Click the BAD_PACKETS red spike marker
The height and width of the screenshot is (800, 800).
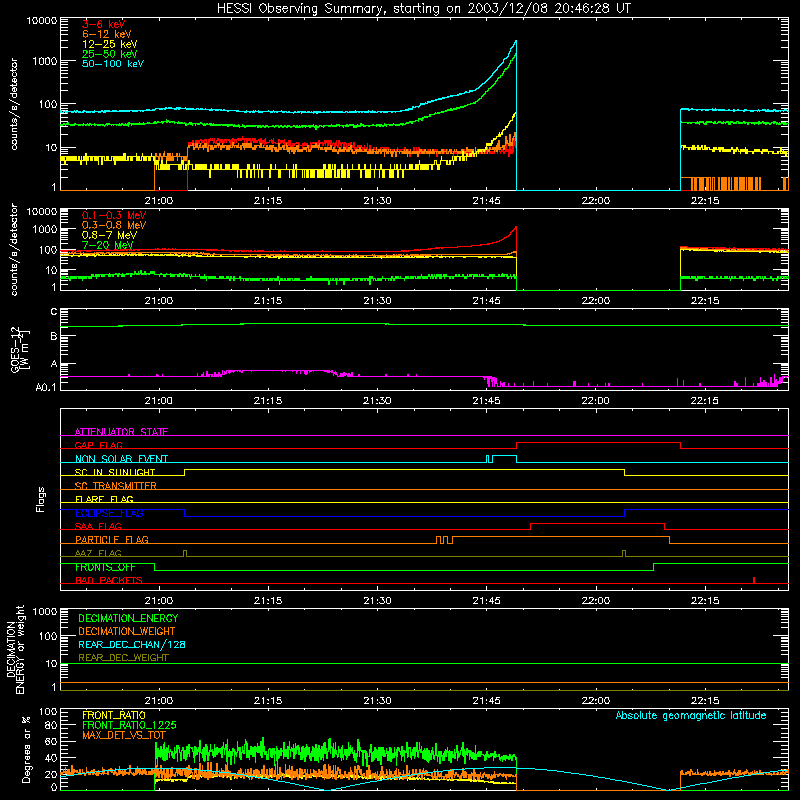(754, 580)
